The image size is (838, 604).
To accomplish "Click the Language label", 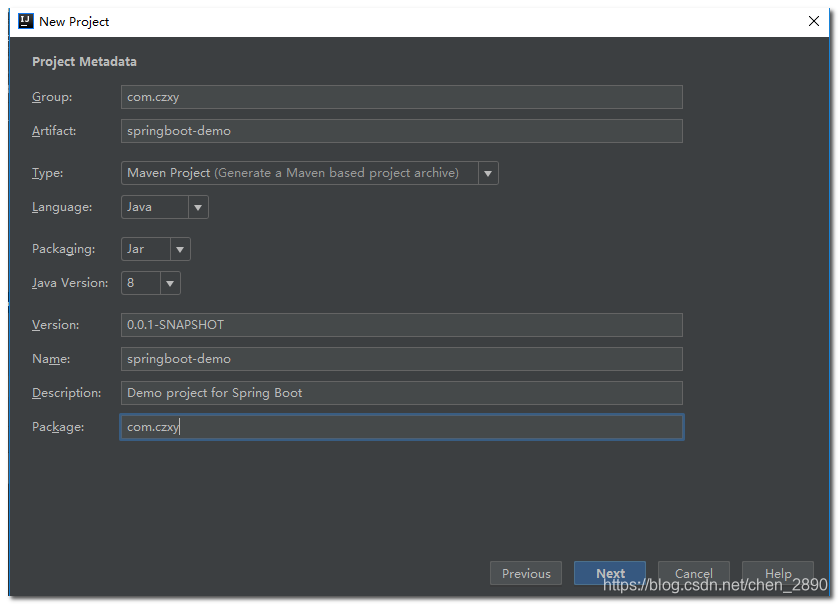I will (62, 207).
